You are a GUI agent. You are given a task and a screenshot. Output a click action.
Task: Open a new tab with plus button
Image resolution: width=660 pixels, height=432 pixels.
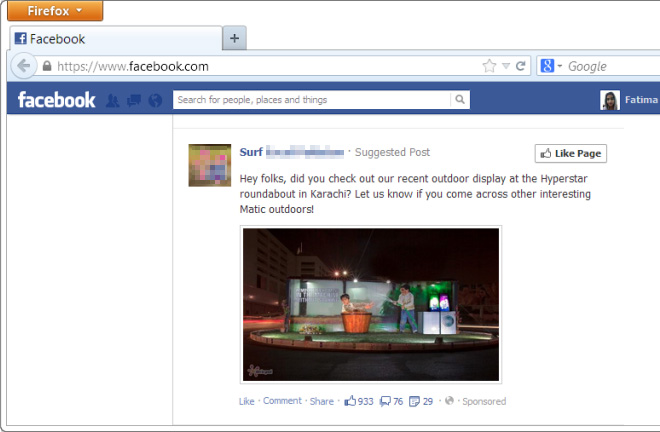tap(234, 39)
